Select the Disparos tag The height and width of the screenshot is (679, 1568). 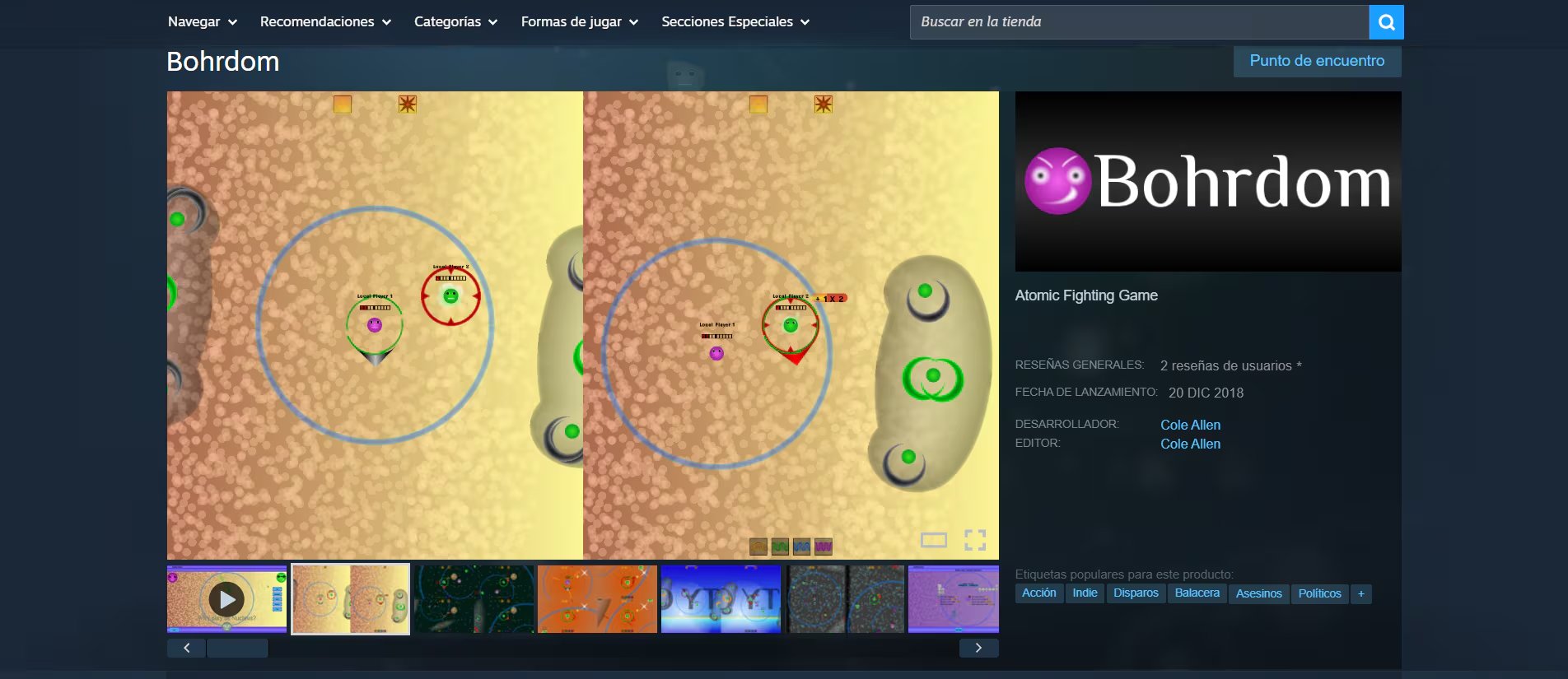coord(1136,593)
